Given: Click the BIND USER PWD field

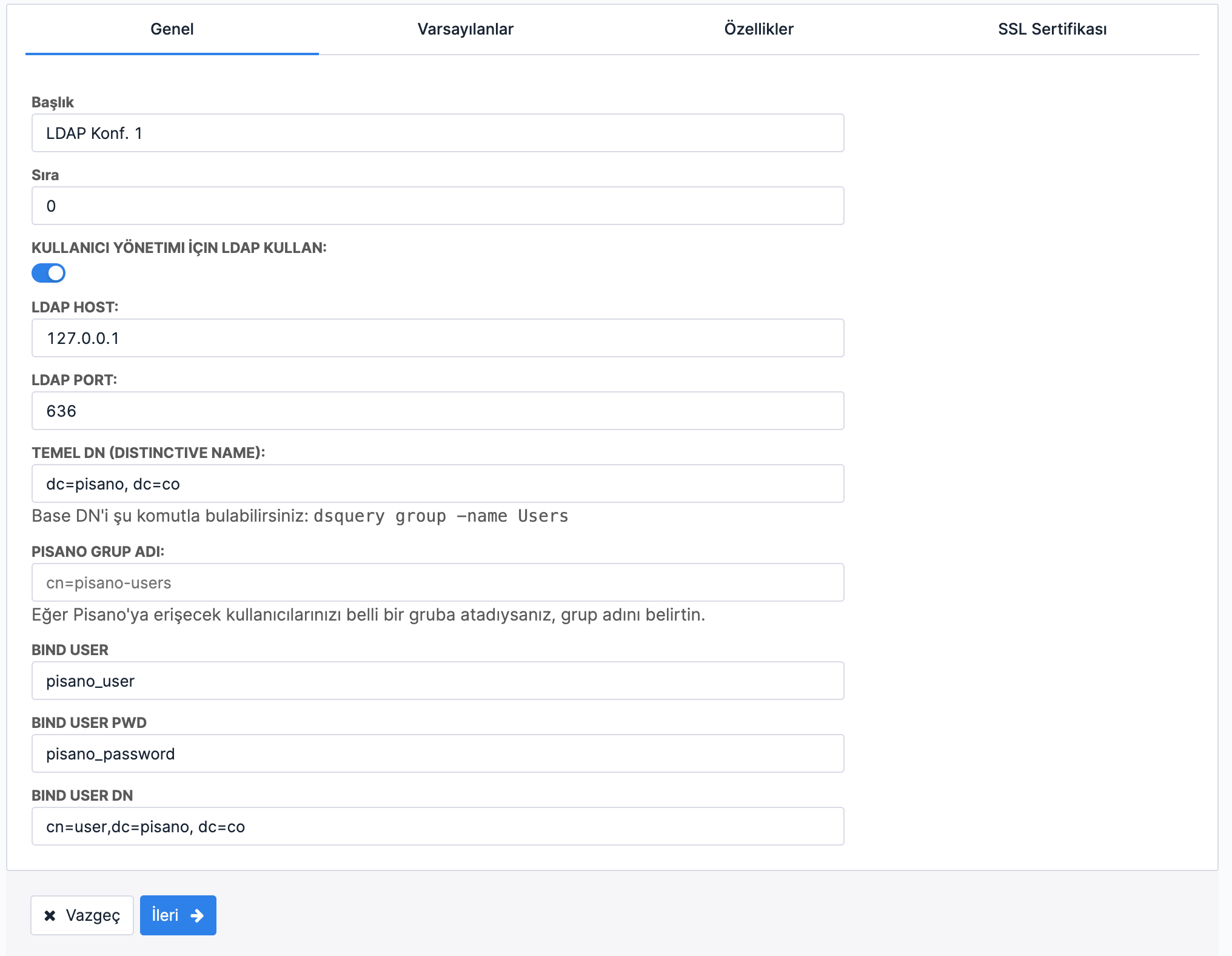Looking at the screenshot, I should point(437,753).
